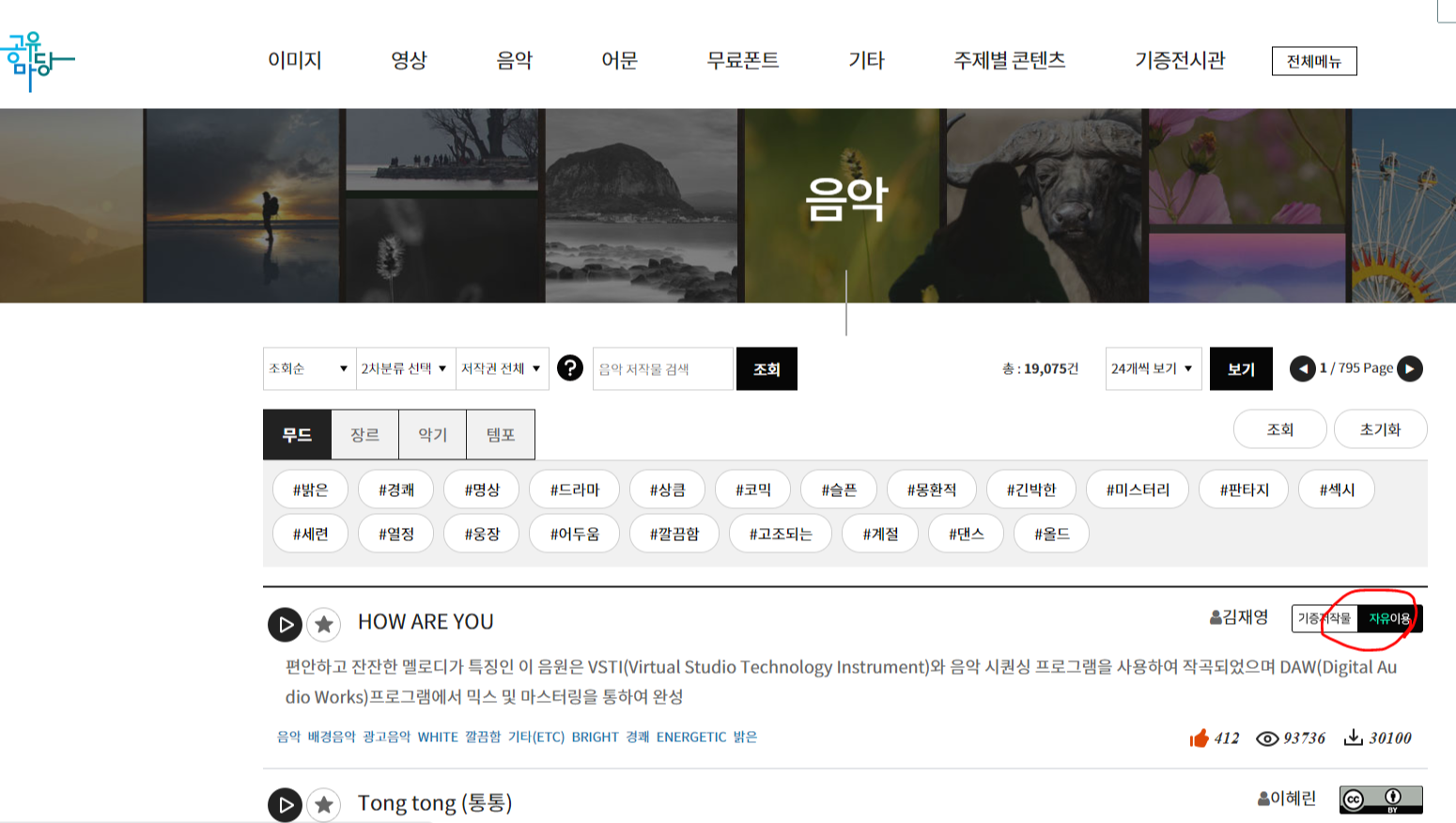Switch to the 악기 tab

[433, 435]
